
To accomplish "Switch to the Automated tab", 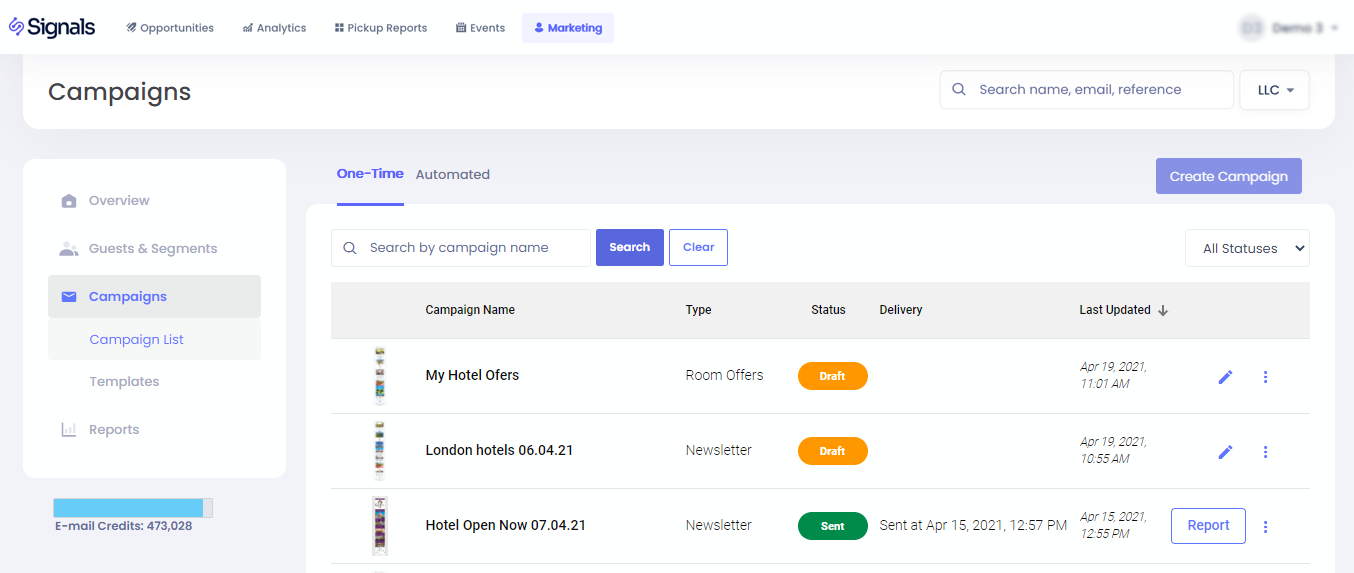I will pyautogui.click(x=452, y=175).
